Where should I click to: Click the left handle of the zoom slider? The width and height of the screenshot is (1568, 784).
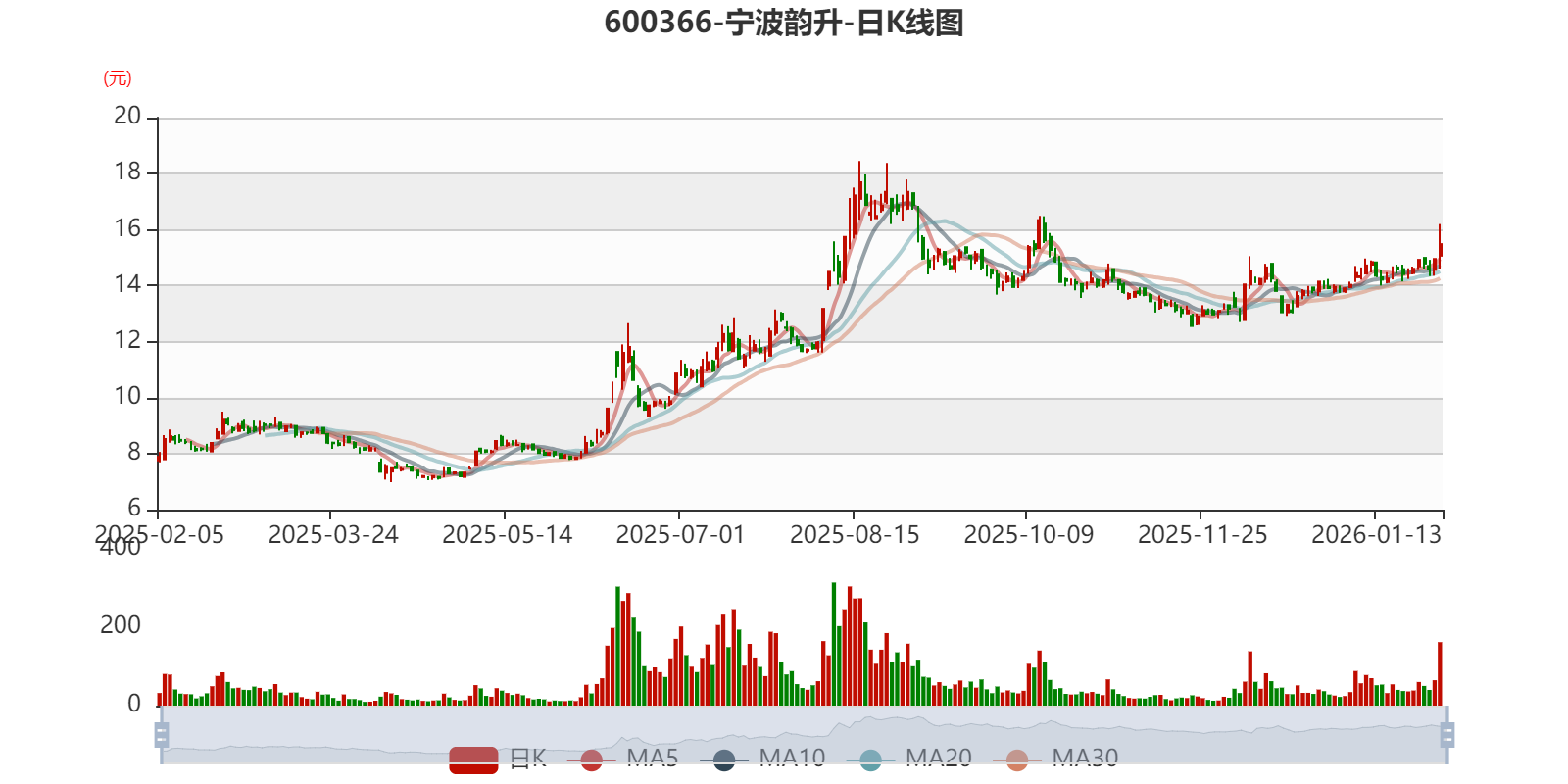(162, 735)
